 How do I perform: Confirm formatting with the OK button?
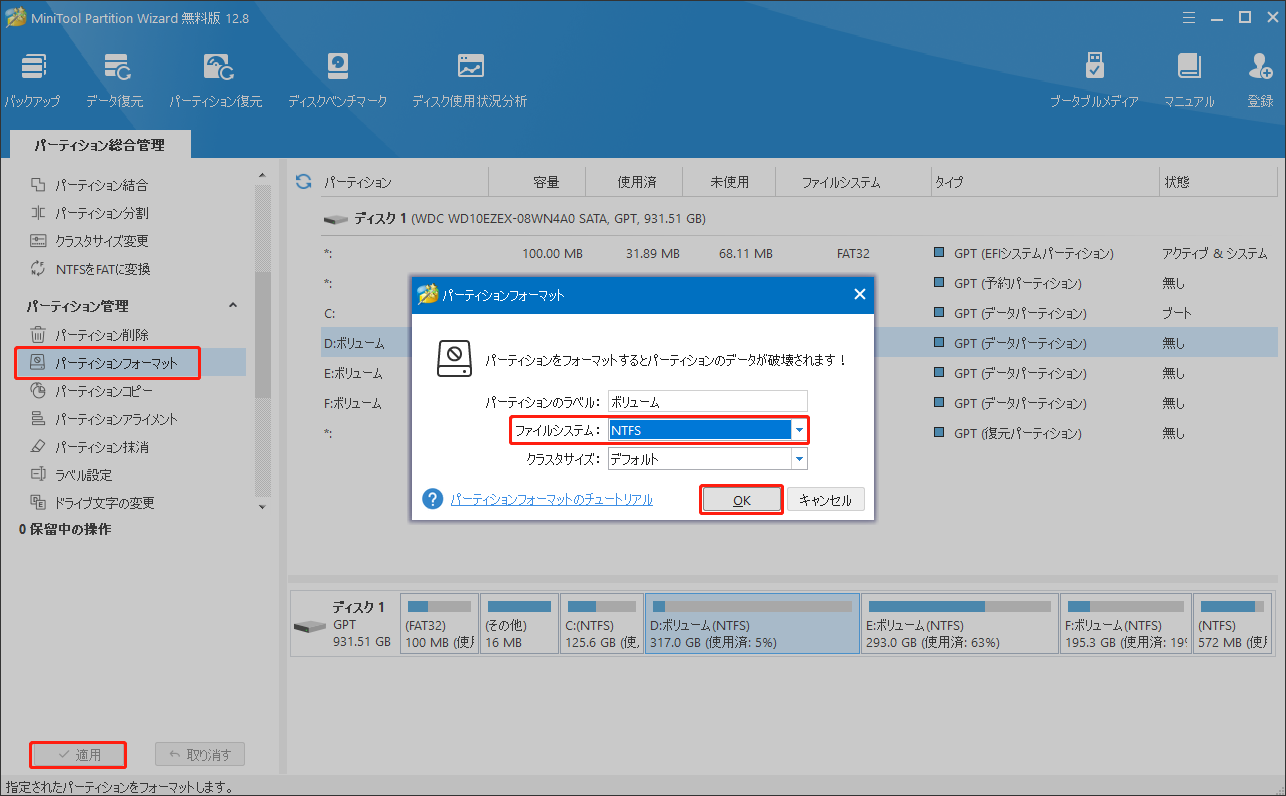(741, 500)
